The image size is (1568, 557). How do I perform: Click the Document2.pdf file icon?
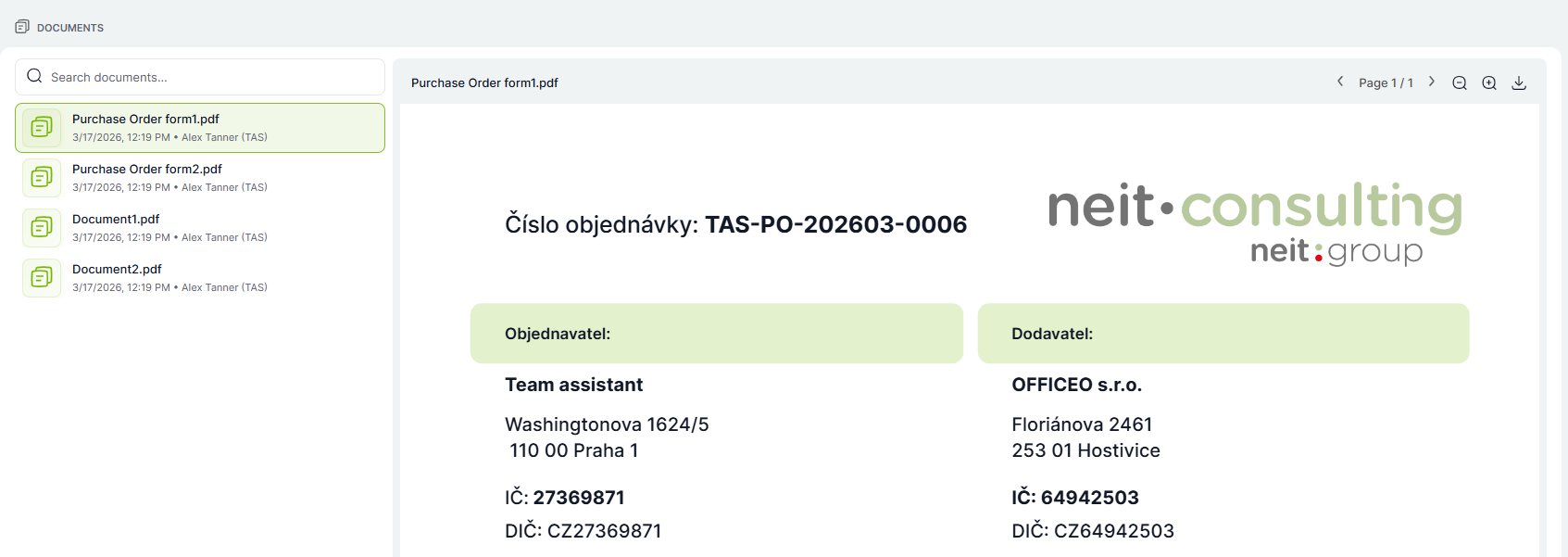click(x=42, y=278)
